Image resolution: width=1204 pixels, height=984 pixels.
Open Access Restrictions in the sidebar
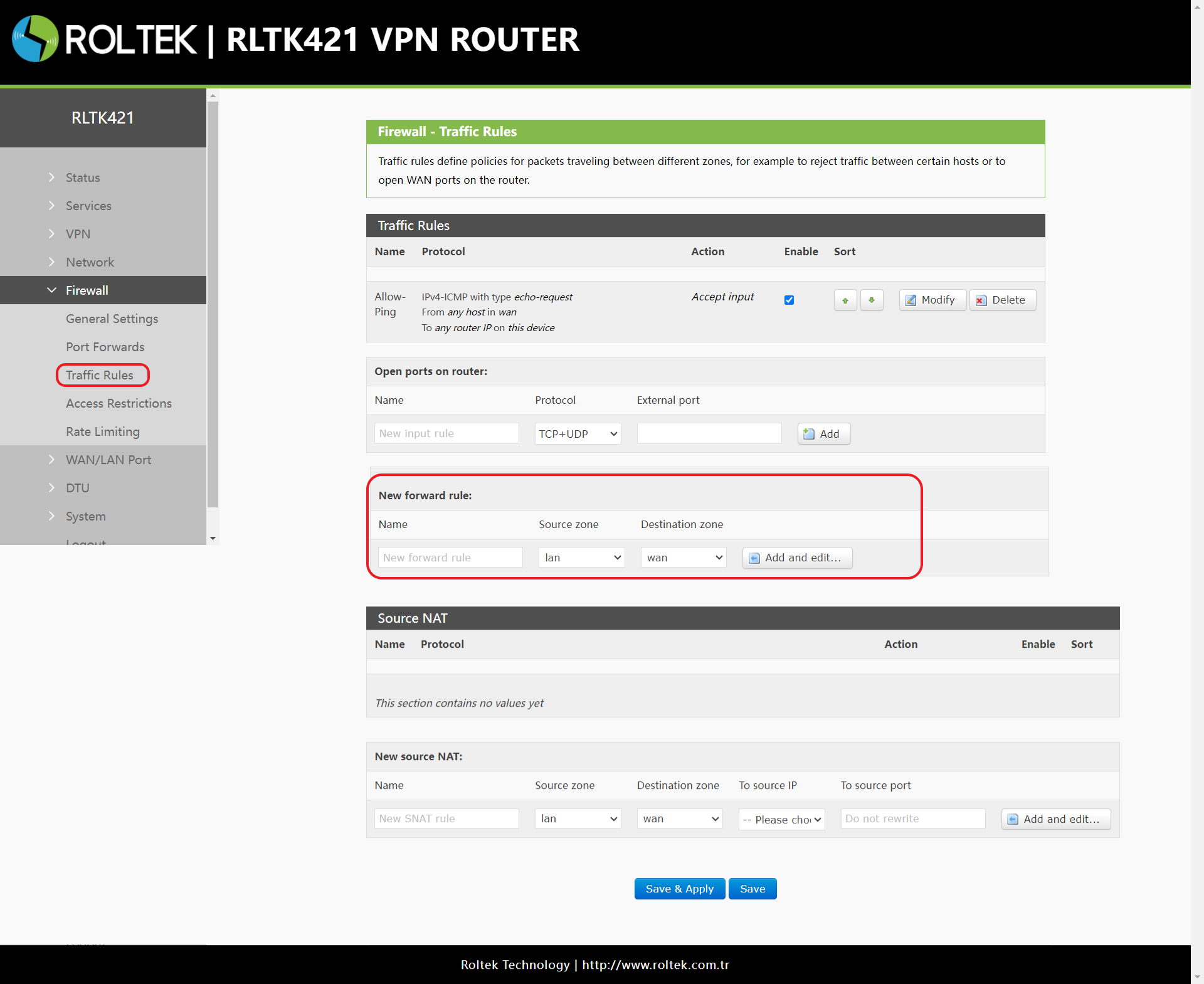tap(119, 403)
